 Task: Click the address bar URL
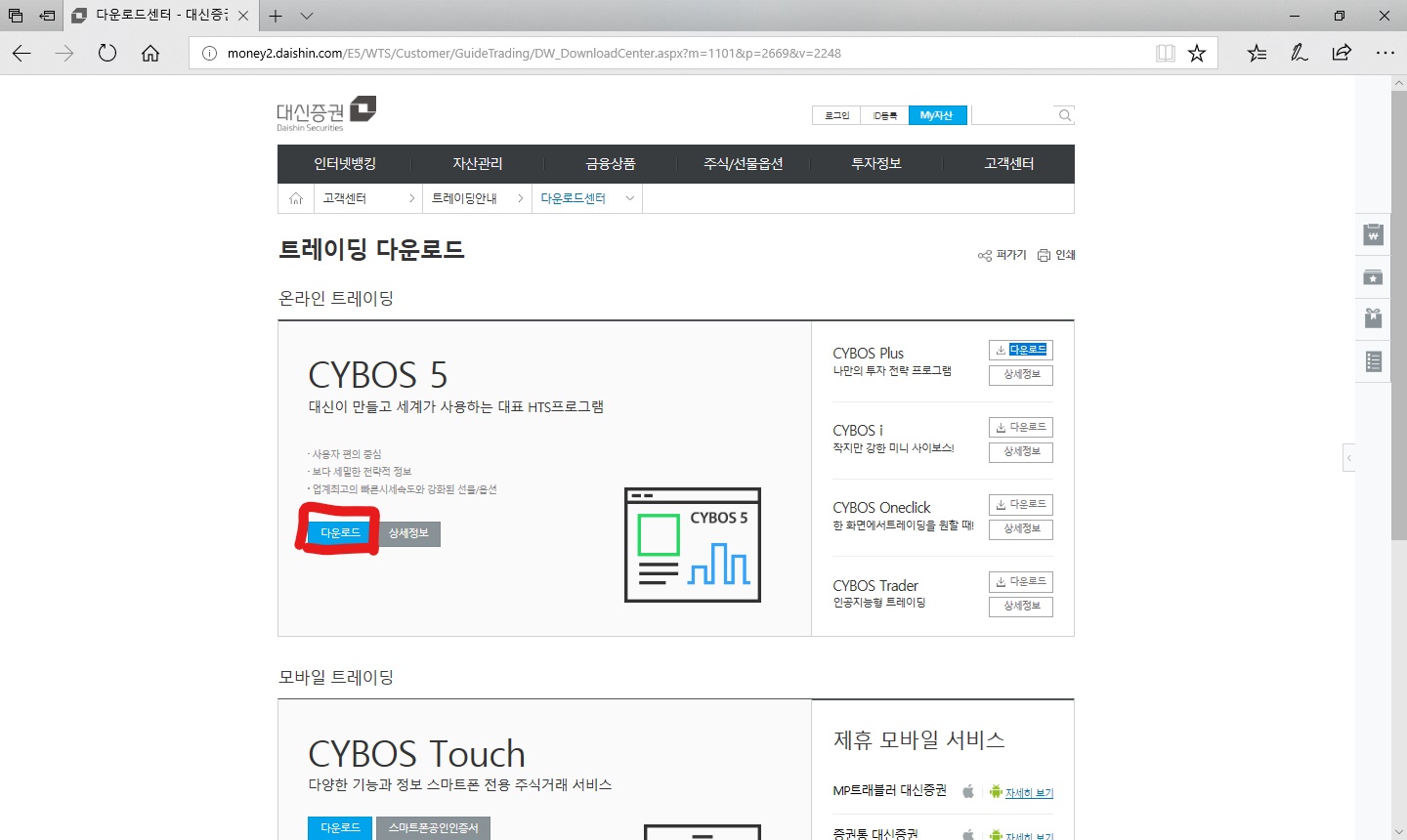[534, 53]
